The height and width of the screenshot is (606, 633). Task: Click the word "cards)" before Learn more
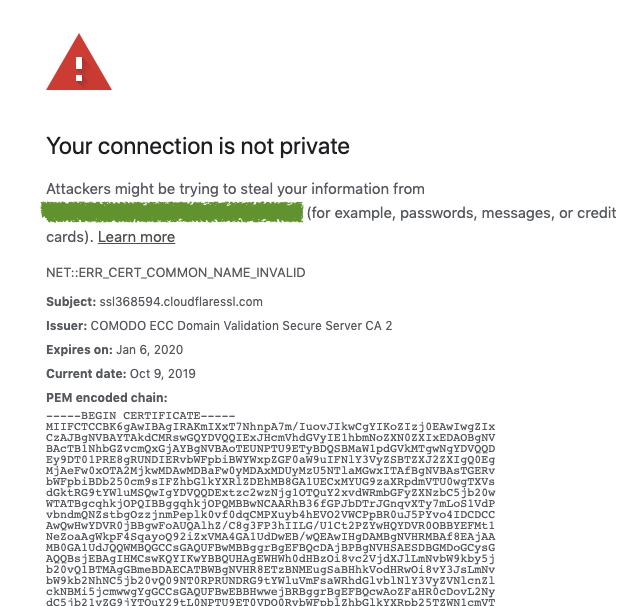69,237
